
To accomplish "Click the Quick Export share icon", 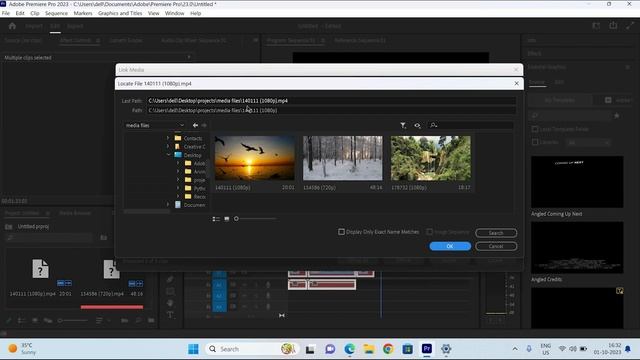I will point(613,26).
